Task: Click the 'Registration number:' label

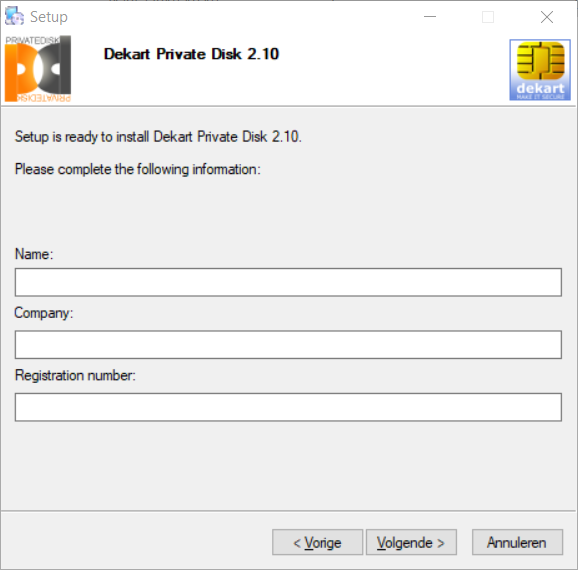Action: point(75,375)
